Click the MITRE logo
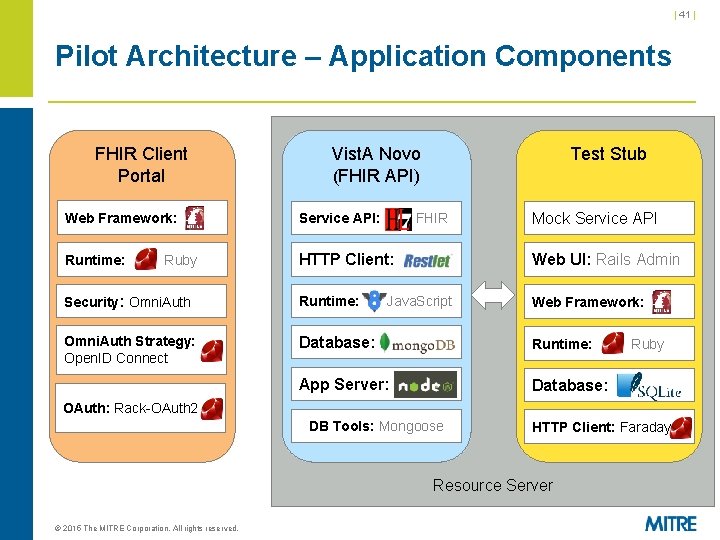This screenshot has height=540, width=720. coord(671,523)
